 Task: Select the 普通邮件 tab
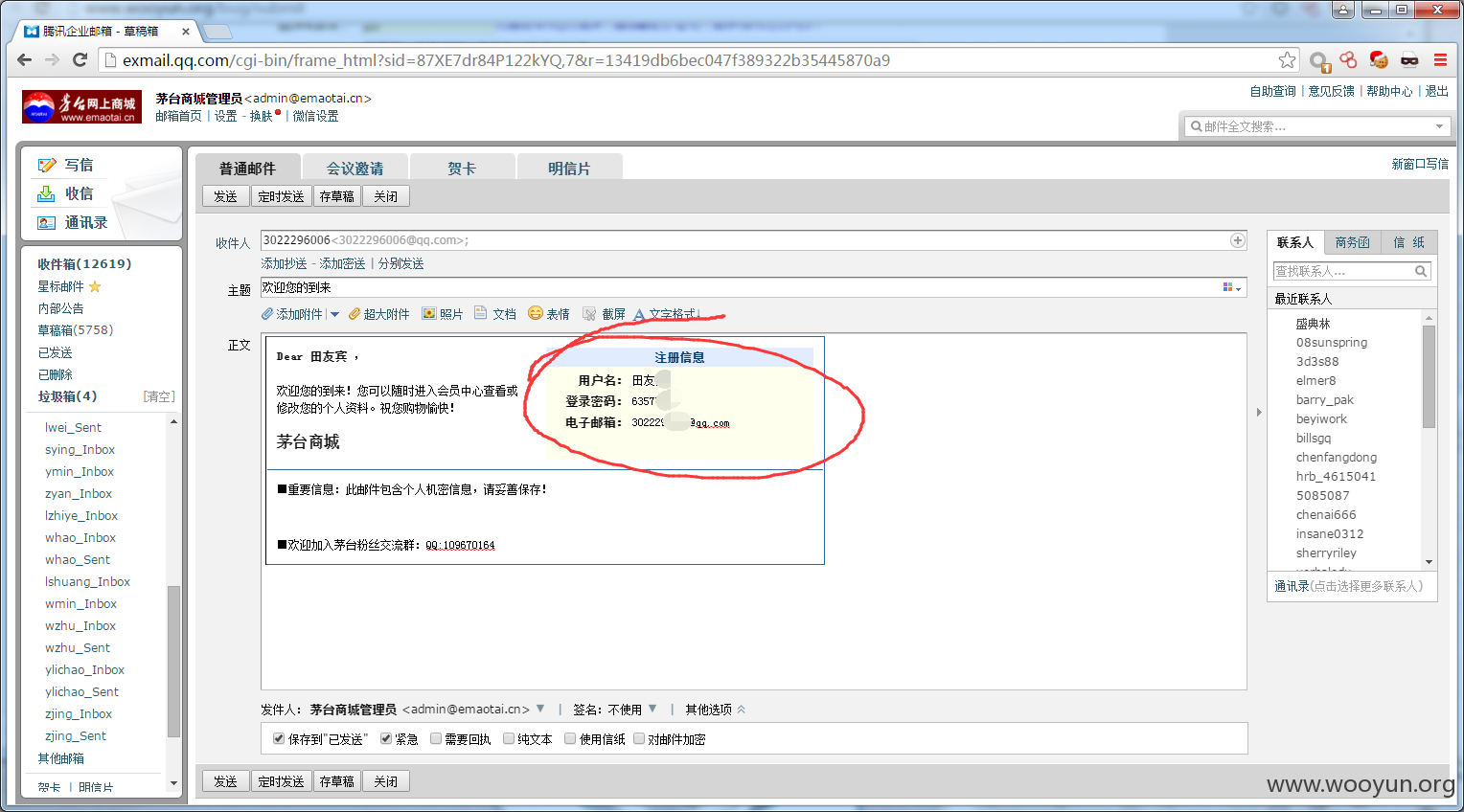pyautogui.click(x=247, y=168)
